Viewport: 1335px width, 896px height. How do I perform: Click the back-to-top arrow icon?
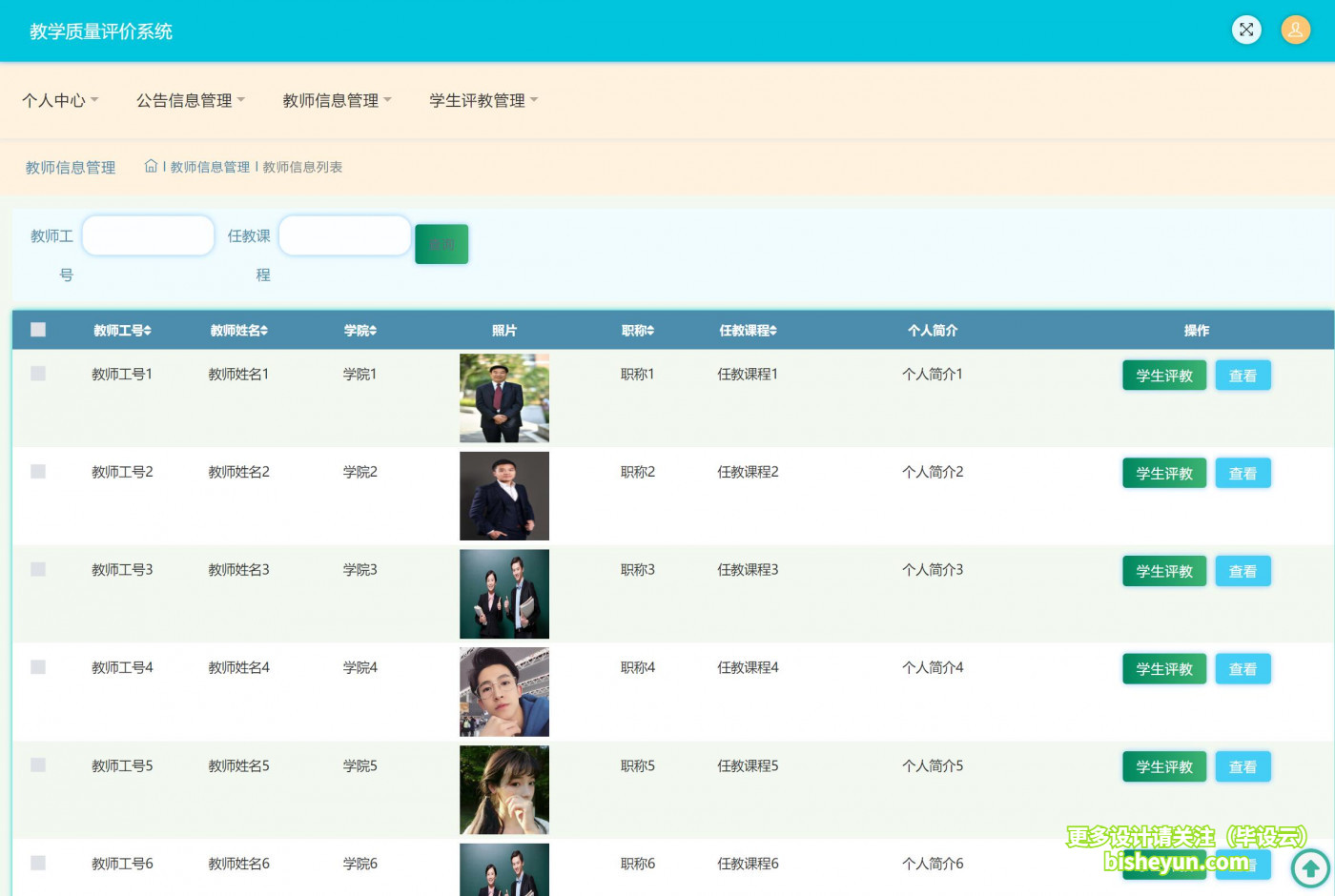1309,868
